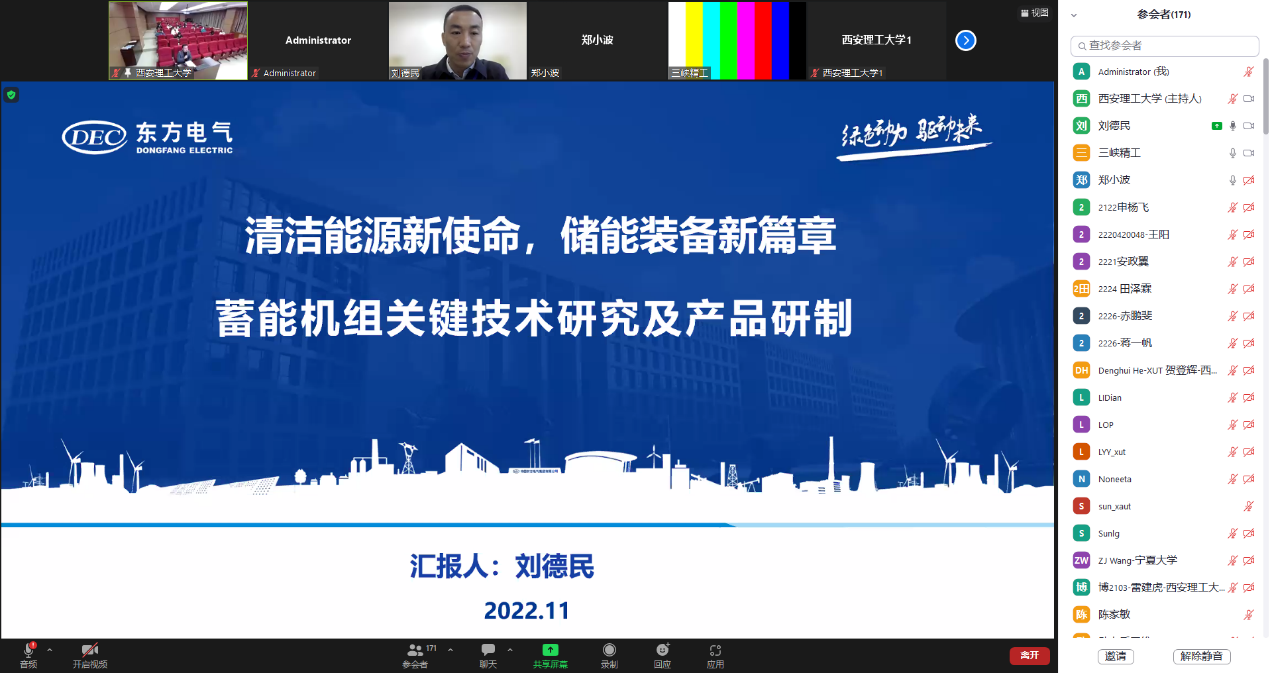Click the 邀请 invite button
Viewport: 1270px width, 673px height.
point(1114,657)
